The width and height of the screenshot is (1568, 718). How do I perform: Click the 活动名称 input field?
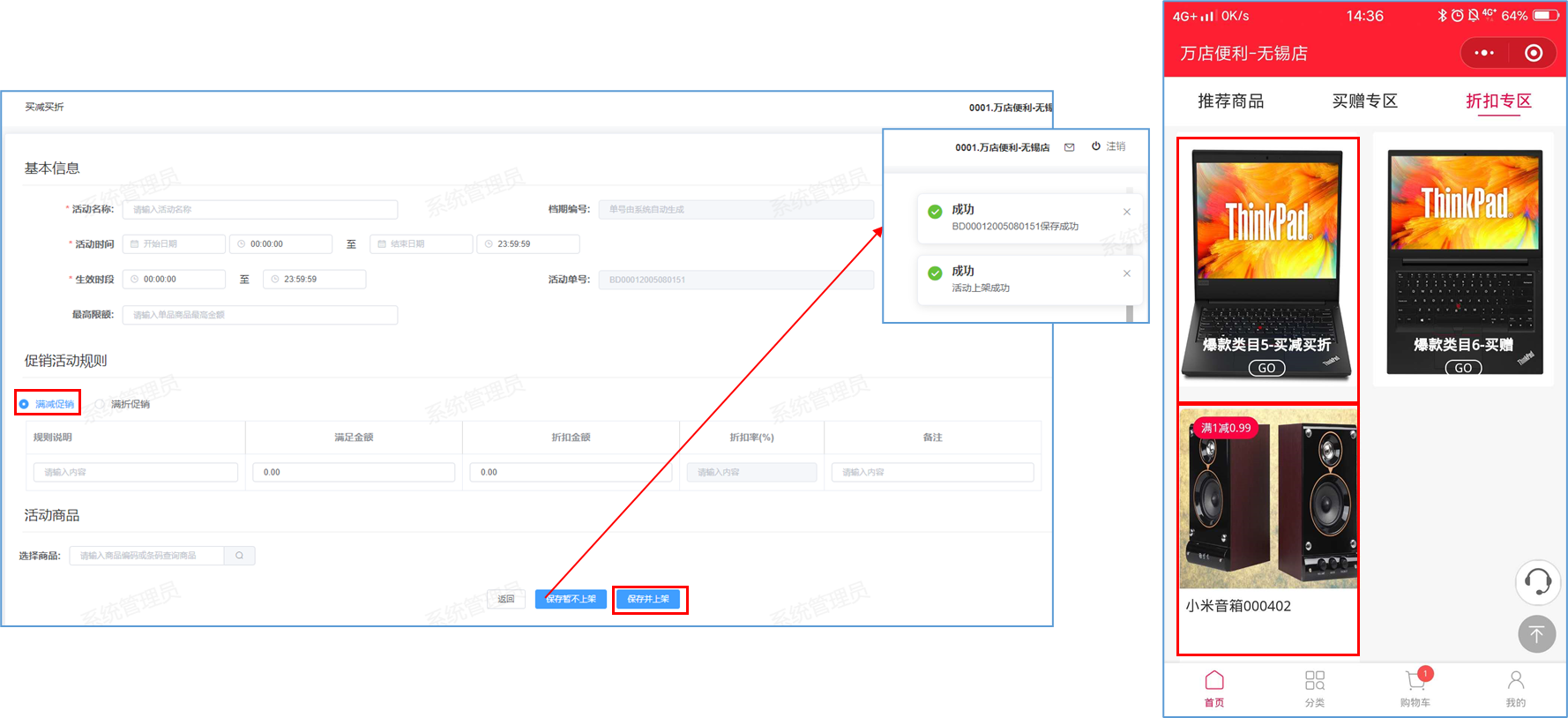point(260,209)
